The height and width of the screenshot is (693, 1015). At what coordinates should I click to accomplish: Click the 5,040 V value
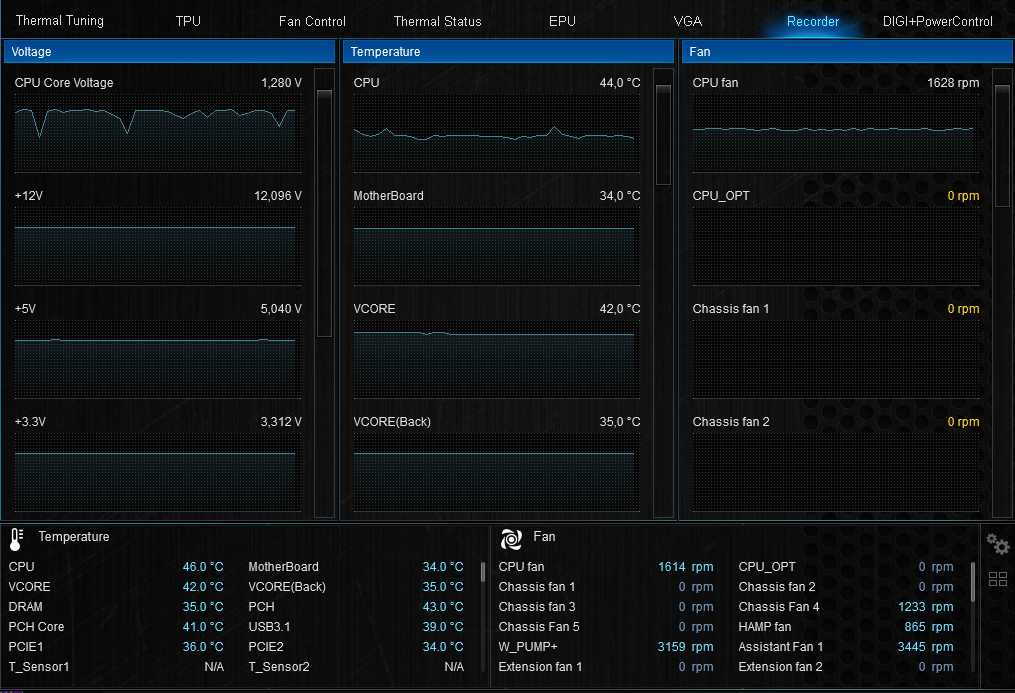click(281, 309)
